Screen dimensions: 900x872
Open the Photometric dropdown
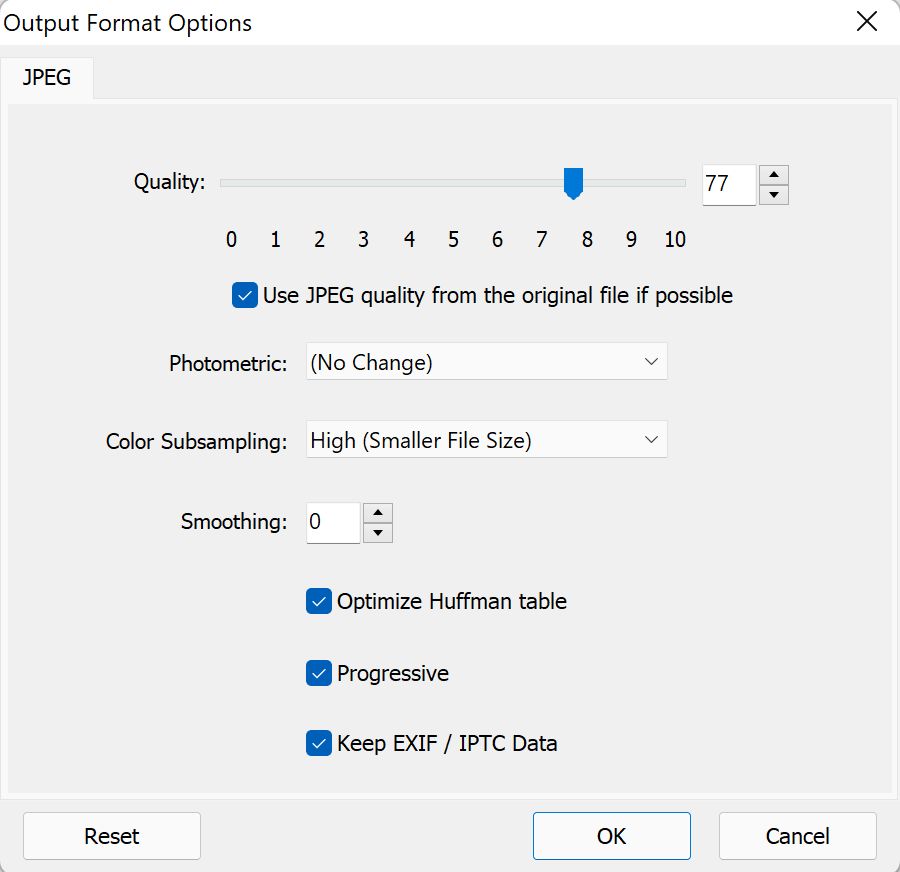(x=487, y=362)
